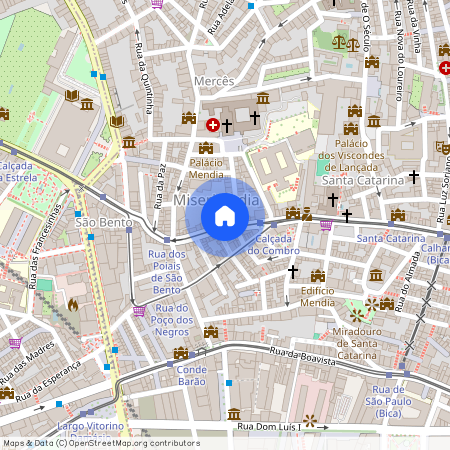Select the Mercês neighbourhood label
The width and height of the screenshot is (450, 450).
coord(214,81)
